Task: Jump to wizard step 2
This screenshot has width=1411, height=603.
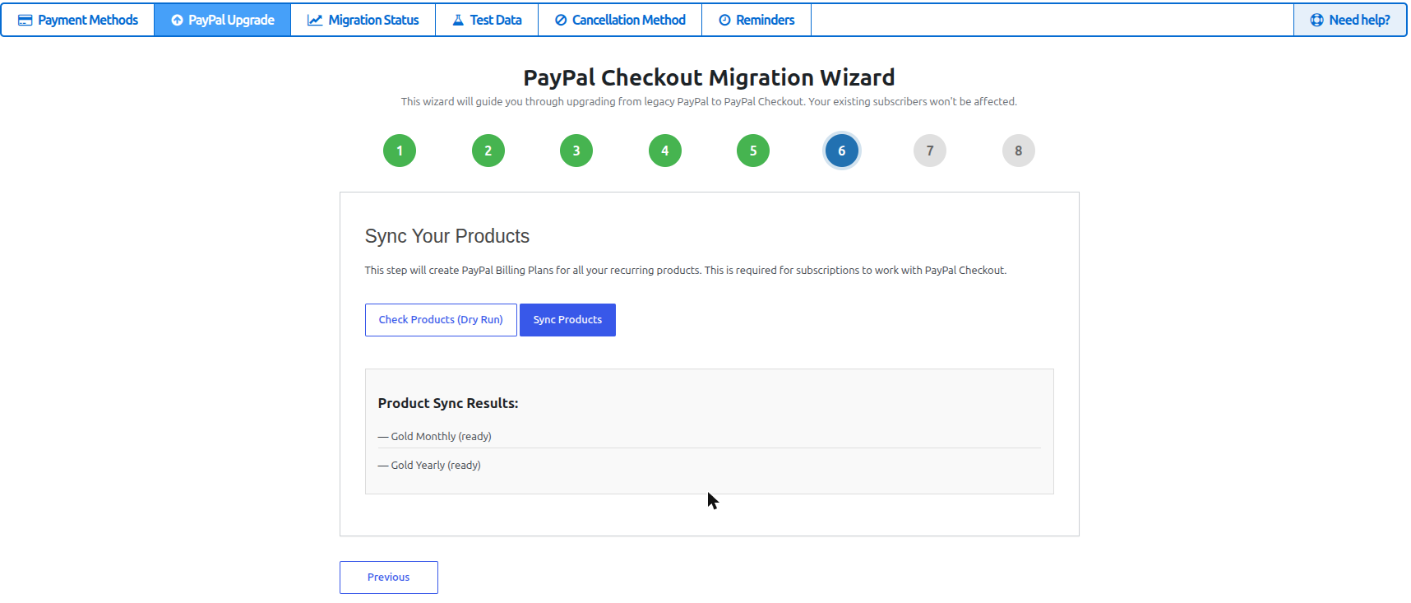Action: click(488, 151)
